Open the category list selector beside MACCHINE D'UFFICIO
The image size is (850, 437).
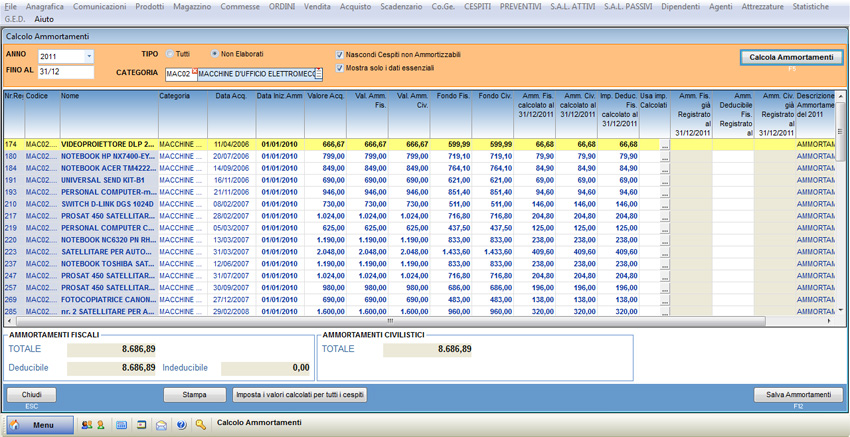318,74
